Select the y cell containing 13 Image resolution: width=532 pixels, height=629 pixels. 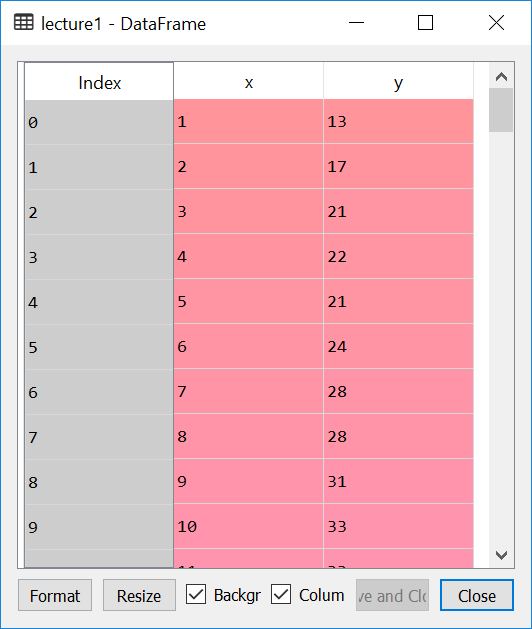[398, 122]
